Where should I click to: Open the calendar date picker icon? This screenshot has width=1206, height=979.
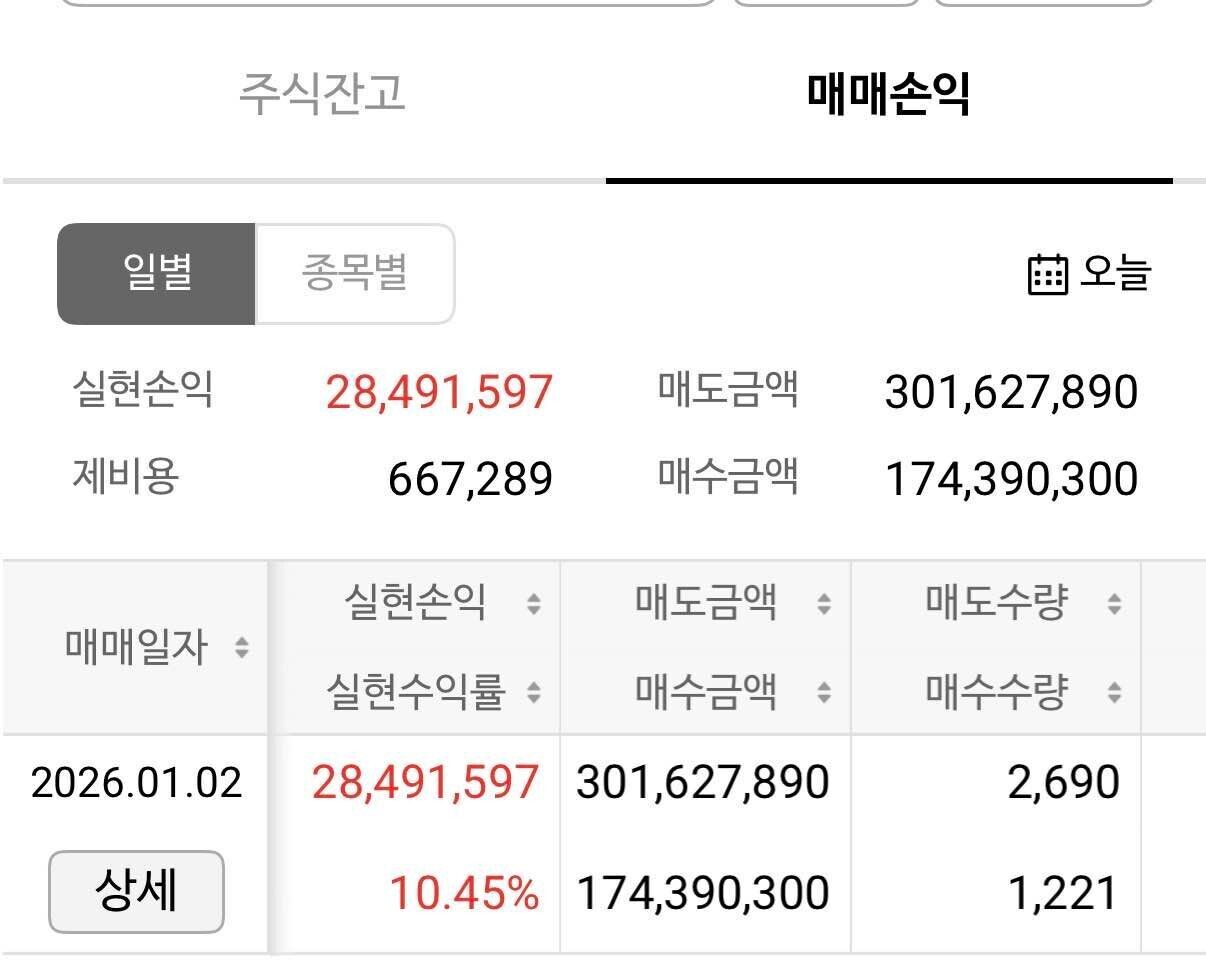point(1046,274)
